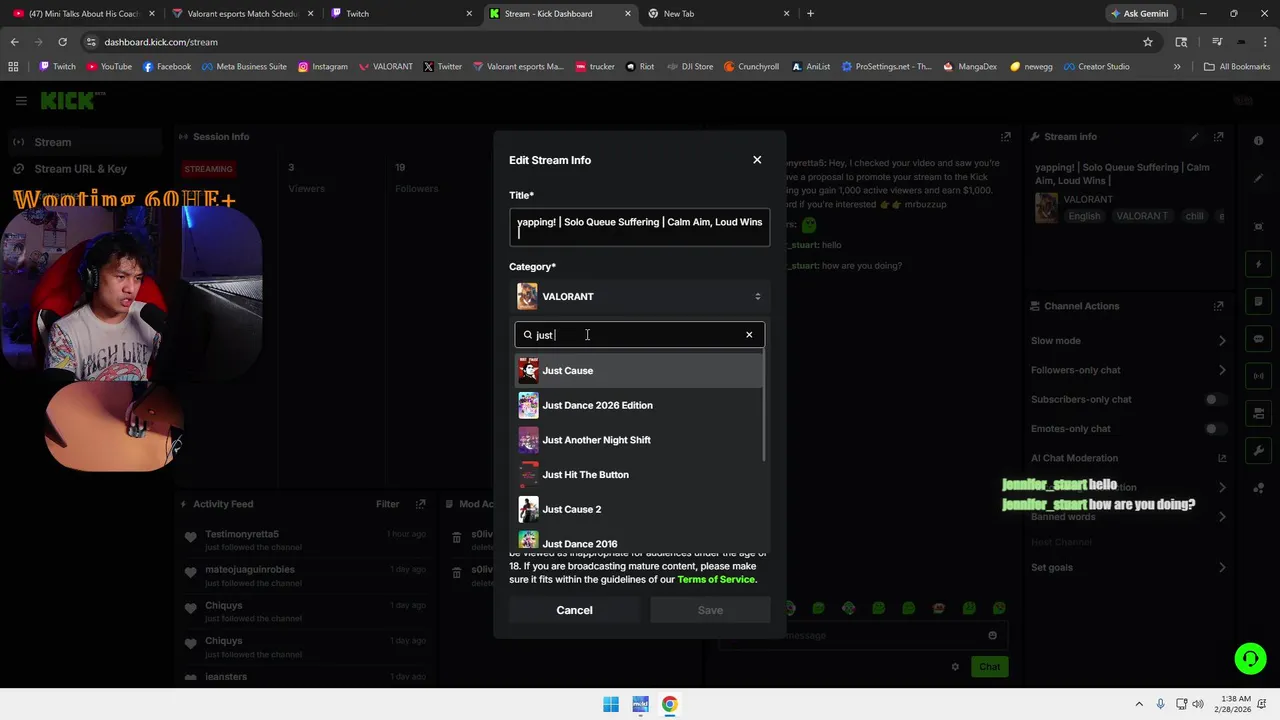Reload the Kick dashboard page
1280x720 pixels.
pos(62,42)
